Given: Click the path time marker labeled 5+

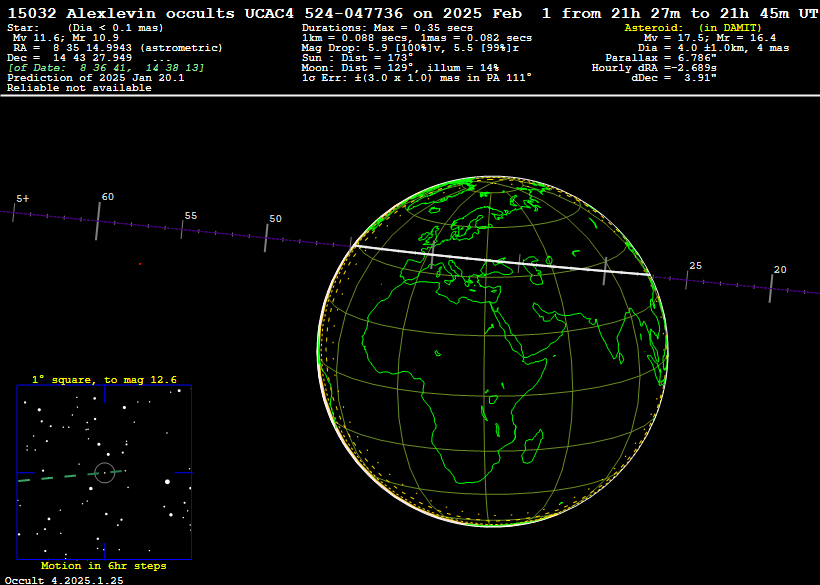Looking at the screenshot, I should point(14,212).
